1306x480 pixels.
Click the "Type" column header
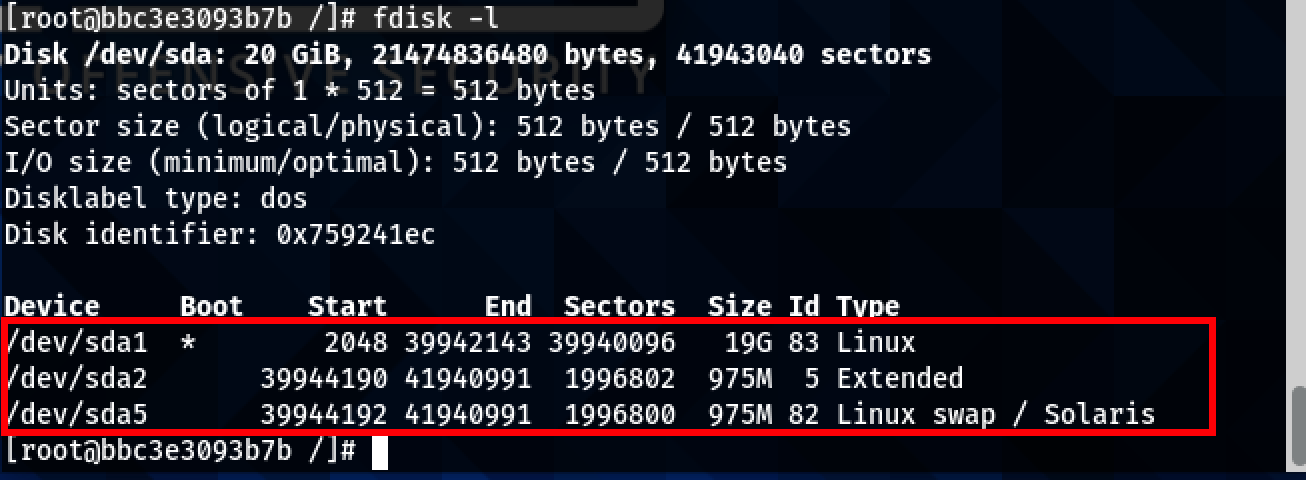tap(868, 306)
